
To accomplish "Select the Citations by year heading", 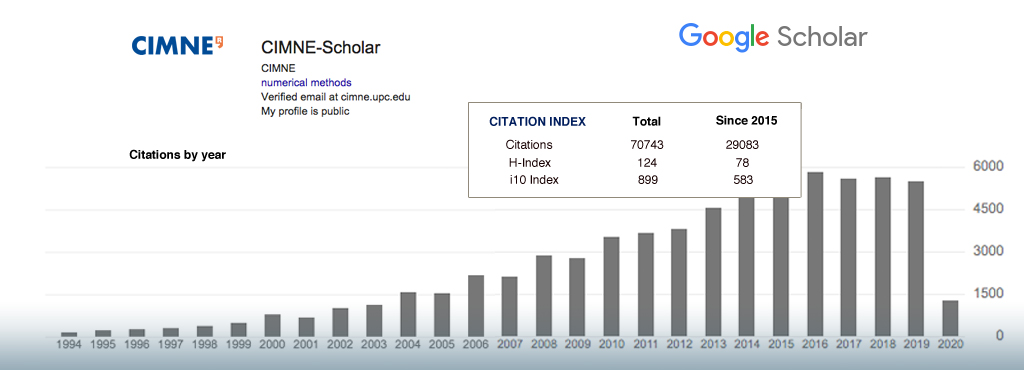I will (178, 155).
